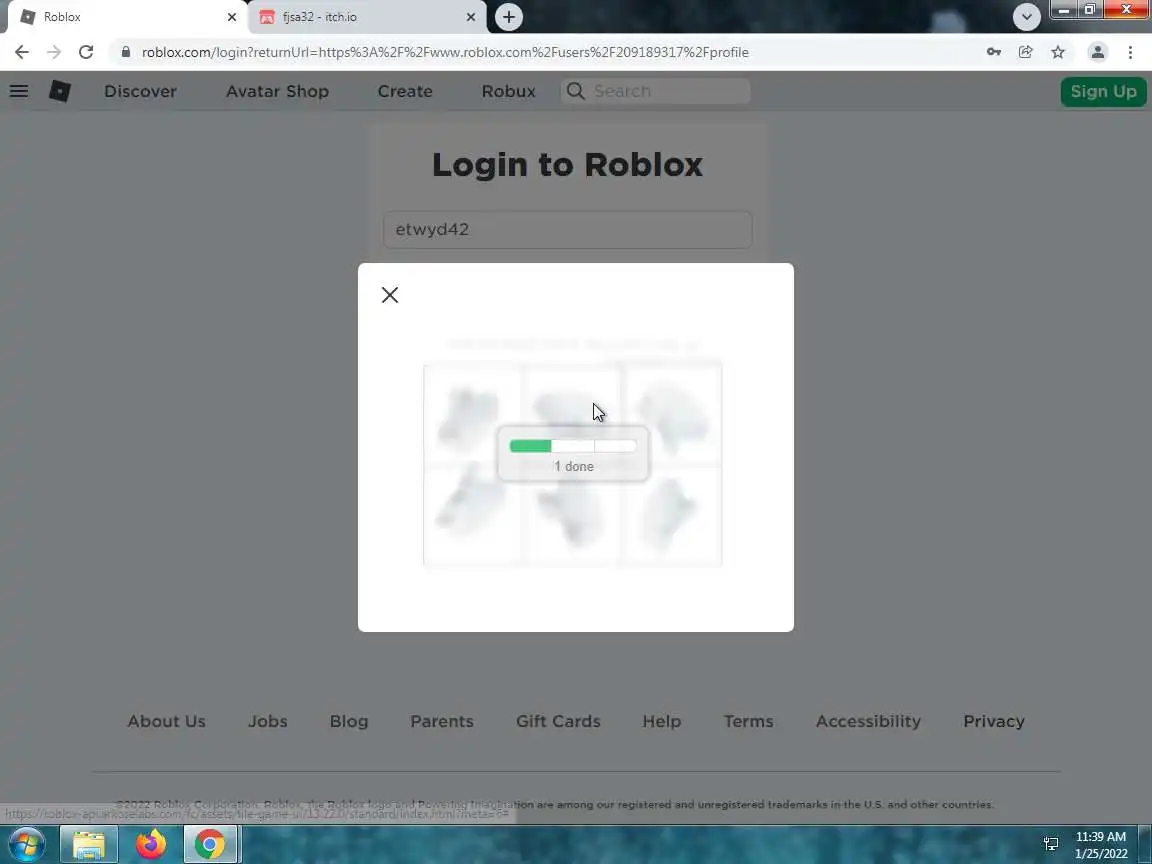Viewport: 1152px width, 864px height.
Task: Select the bottom-right captcha image
Action: 672,515
